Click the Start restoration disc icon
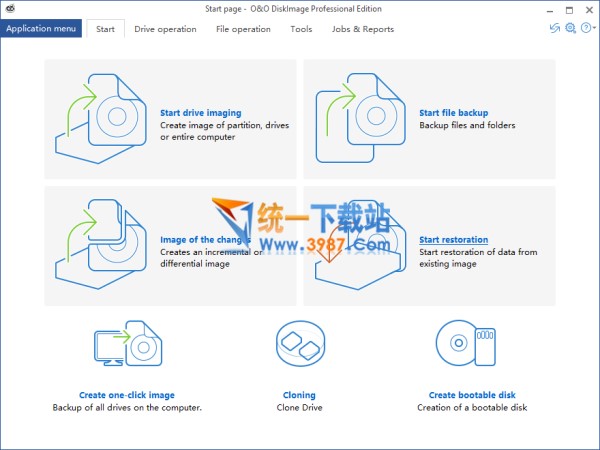This screenshot has width=600, height=450. point(360,245)
